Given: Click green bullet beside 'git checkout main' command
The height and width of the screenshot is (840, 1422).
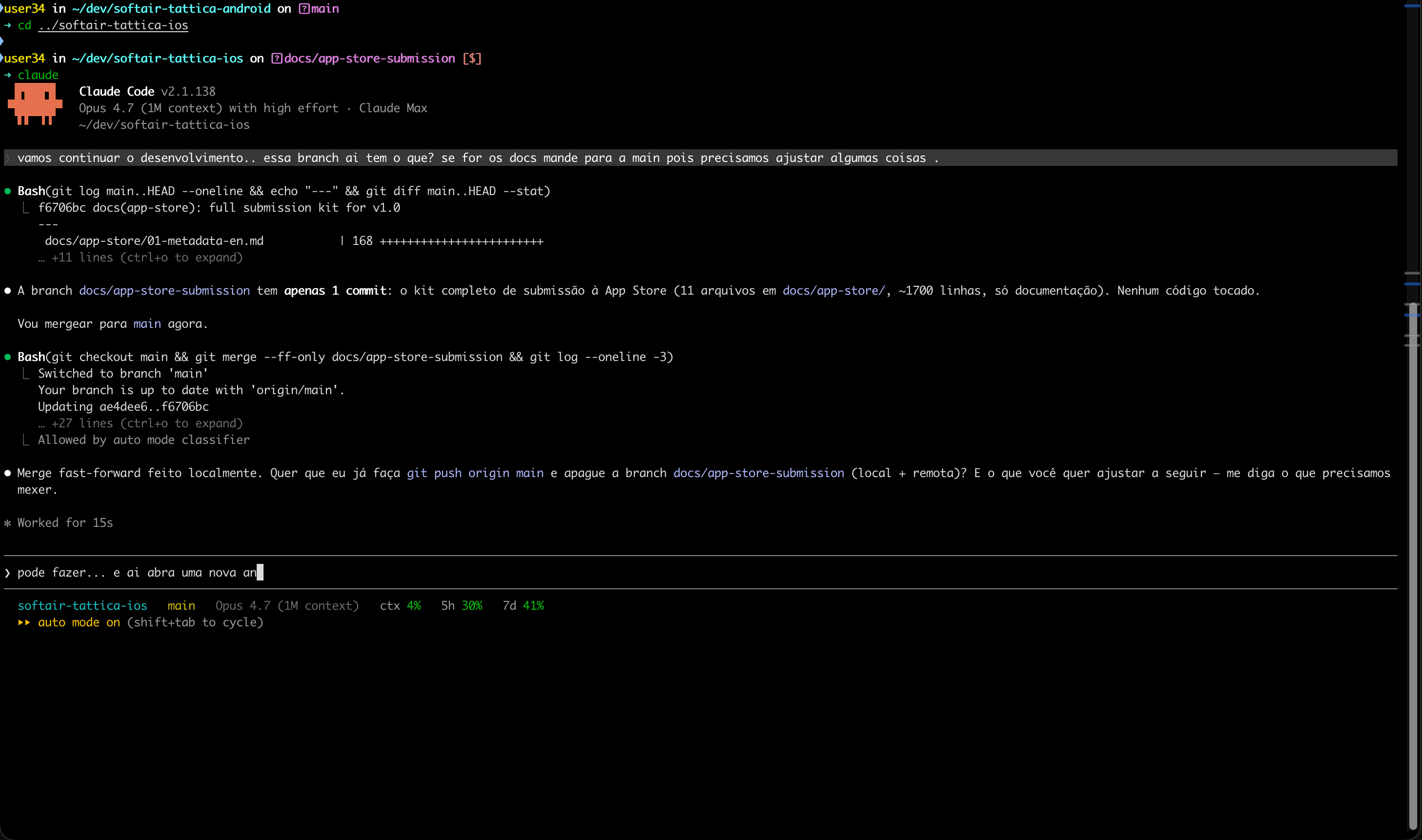Looking at the screenshot, I should coord(8,357).
